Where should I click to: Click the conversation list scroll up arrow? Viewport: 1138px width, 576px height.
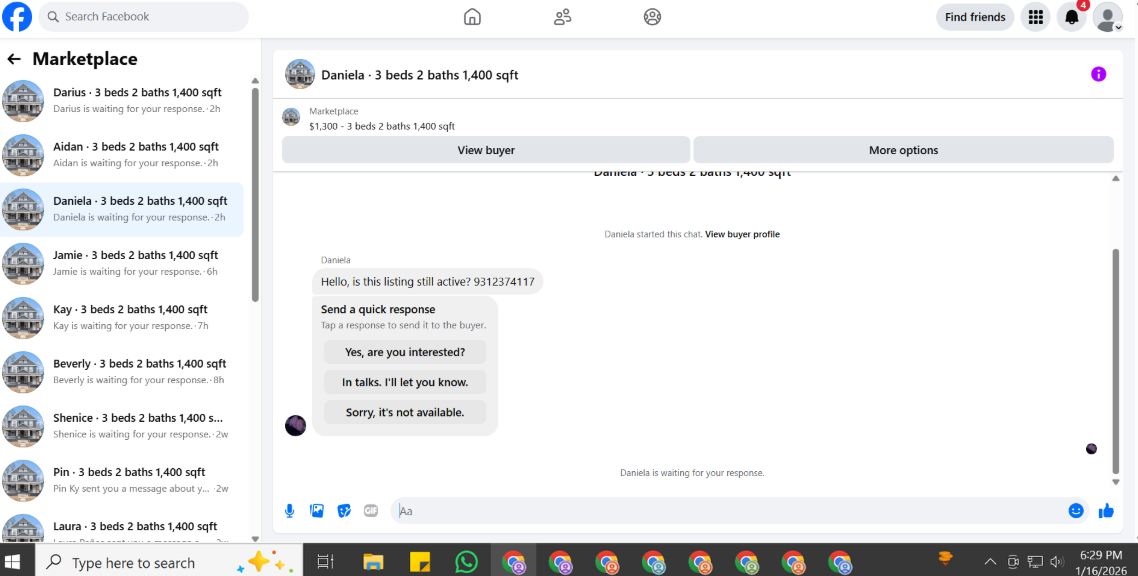(255, 81)
